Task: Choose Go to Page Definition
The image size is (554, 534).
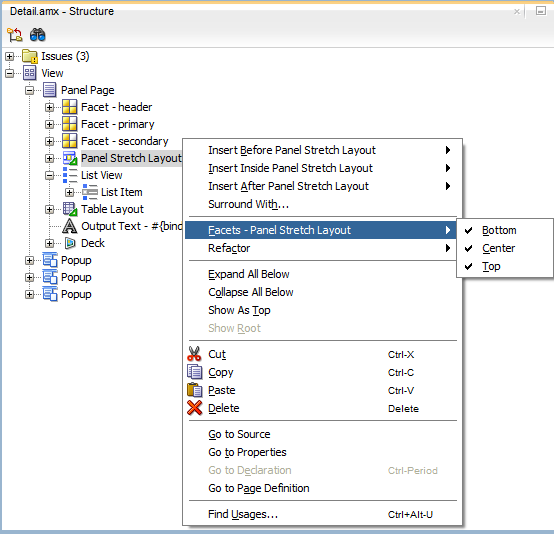Action: 322,488
